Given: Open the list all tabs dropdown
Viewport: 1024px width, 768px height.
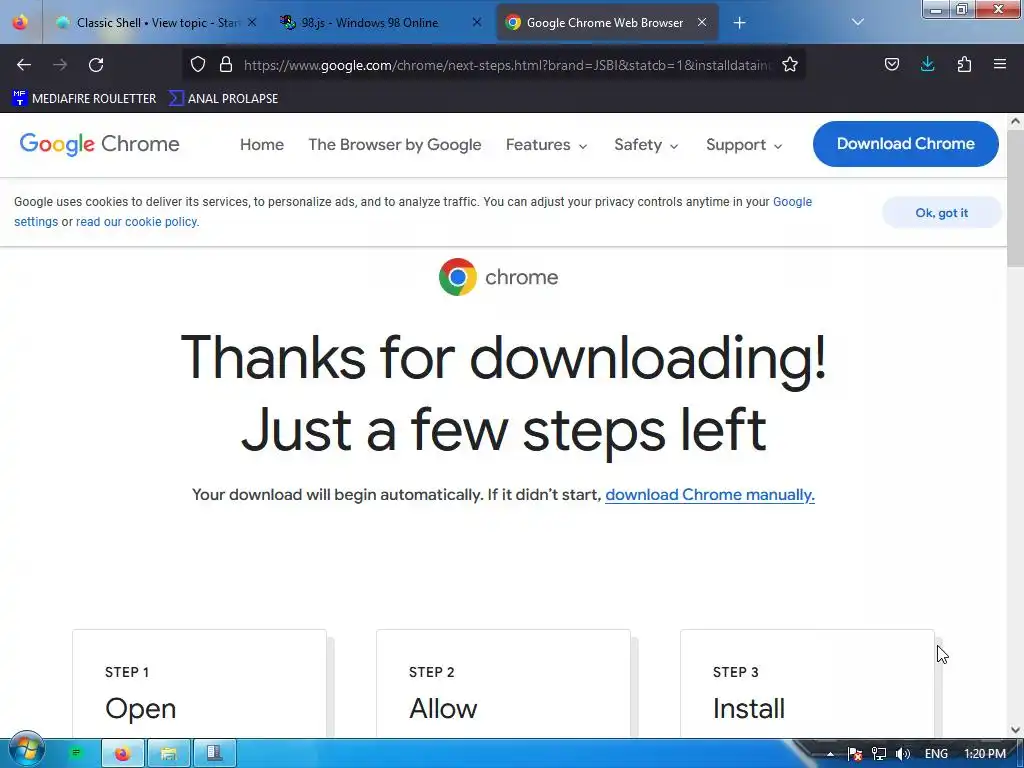Looking at the screenshot, I should click(858, 22).
